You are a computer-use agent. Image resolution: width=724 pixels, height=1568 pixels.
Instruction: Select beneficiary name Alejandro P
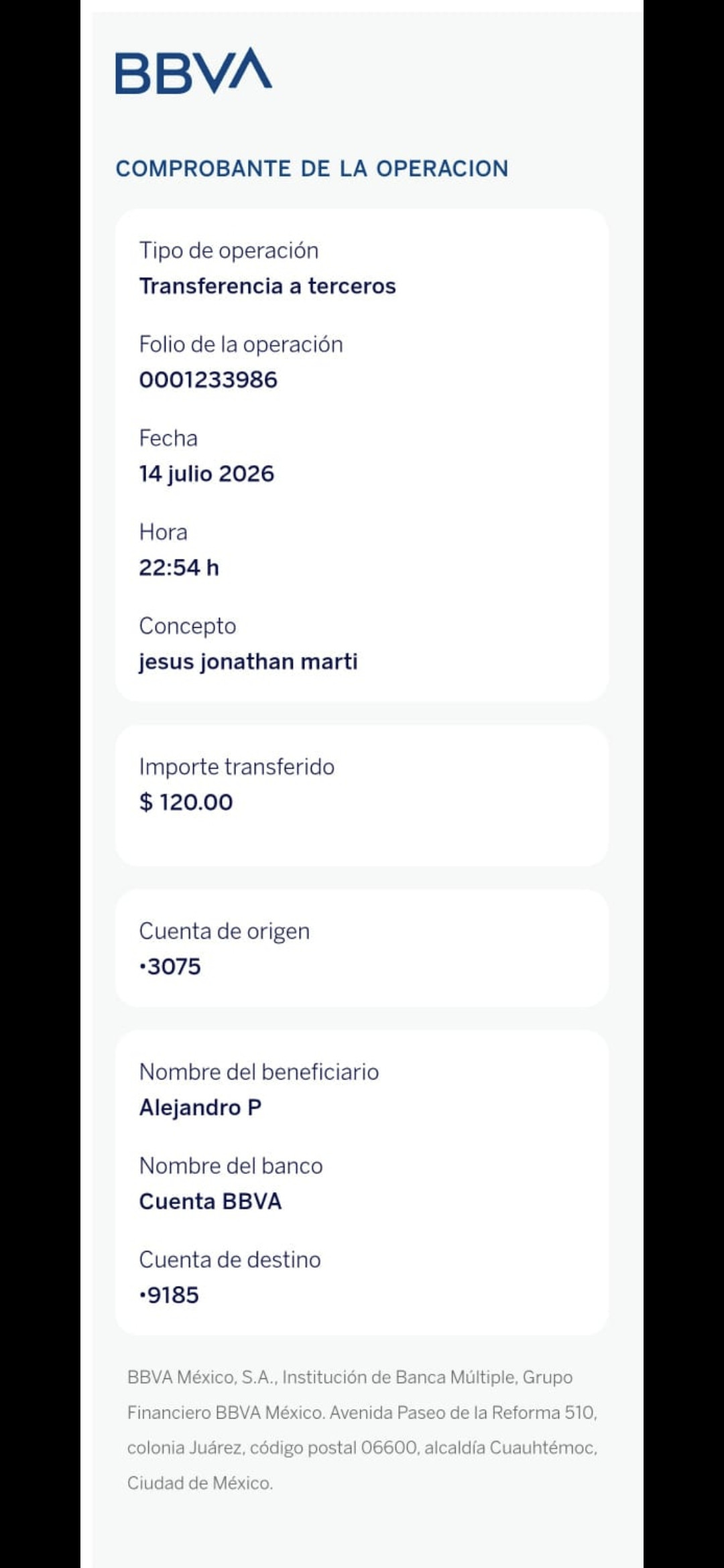click(200, 1108)
